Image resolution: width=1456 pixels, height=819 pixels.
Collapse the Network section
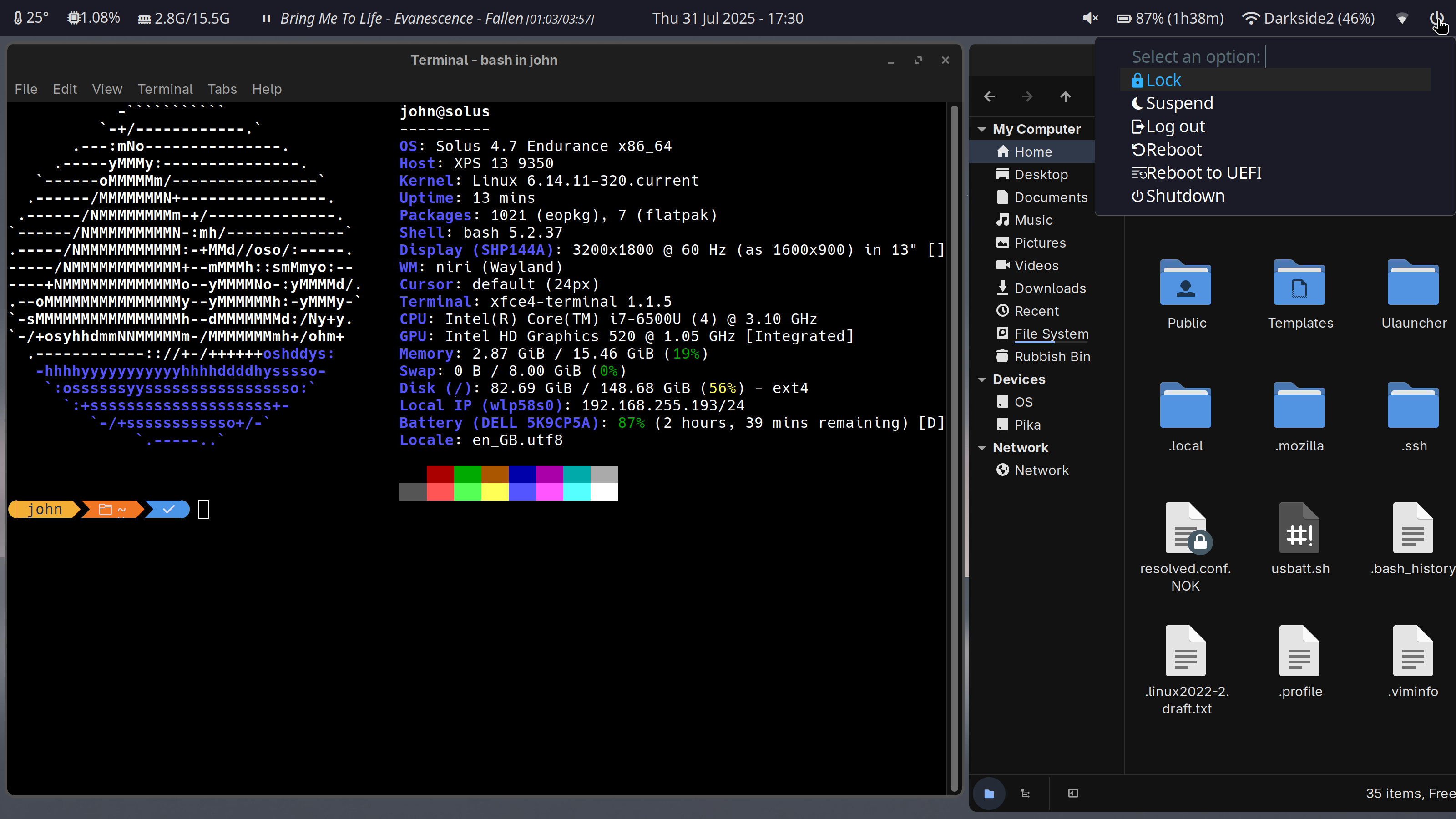coord(982,448)
